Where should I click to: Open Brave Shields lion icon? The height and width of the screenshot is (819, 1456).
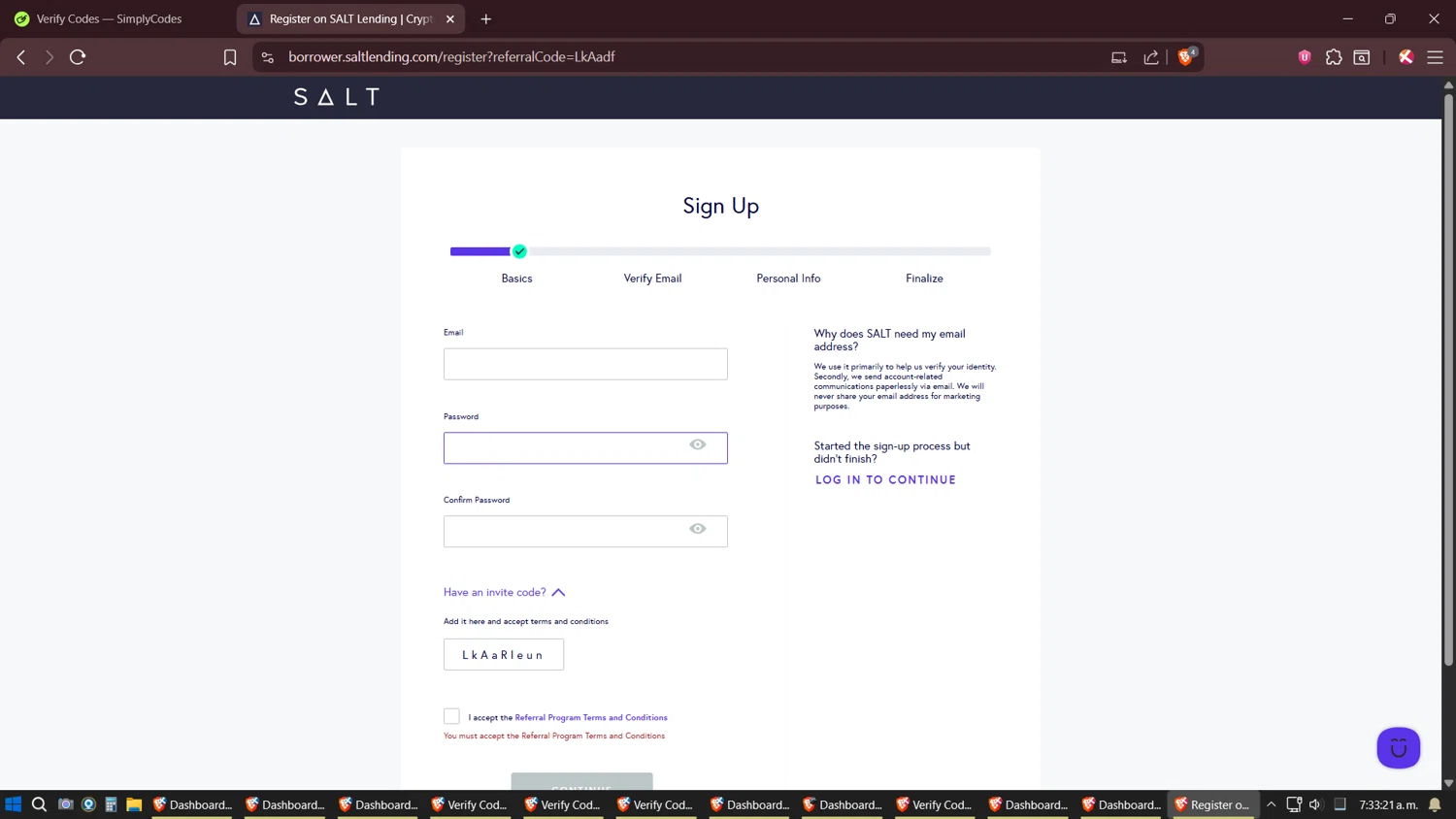click(x=1186, y=56)
